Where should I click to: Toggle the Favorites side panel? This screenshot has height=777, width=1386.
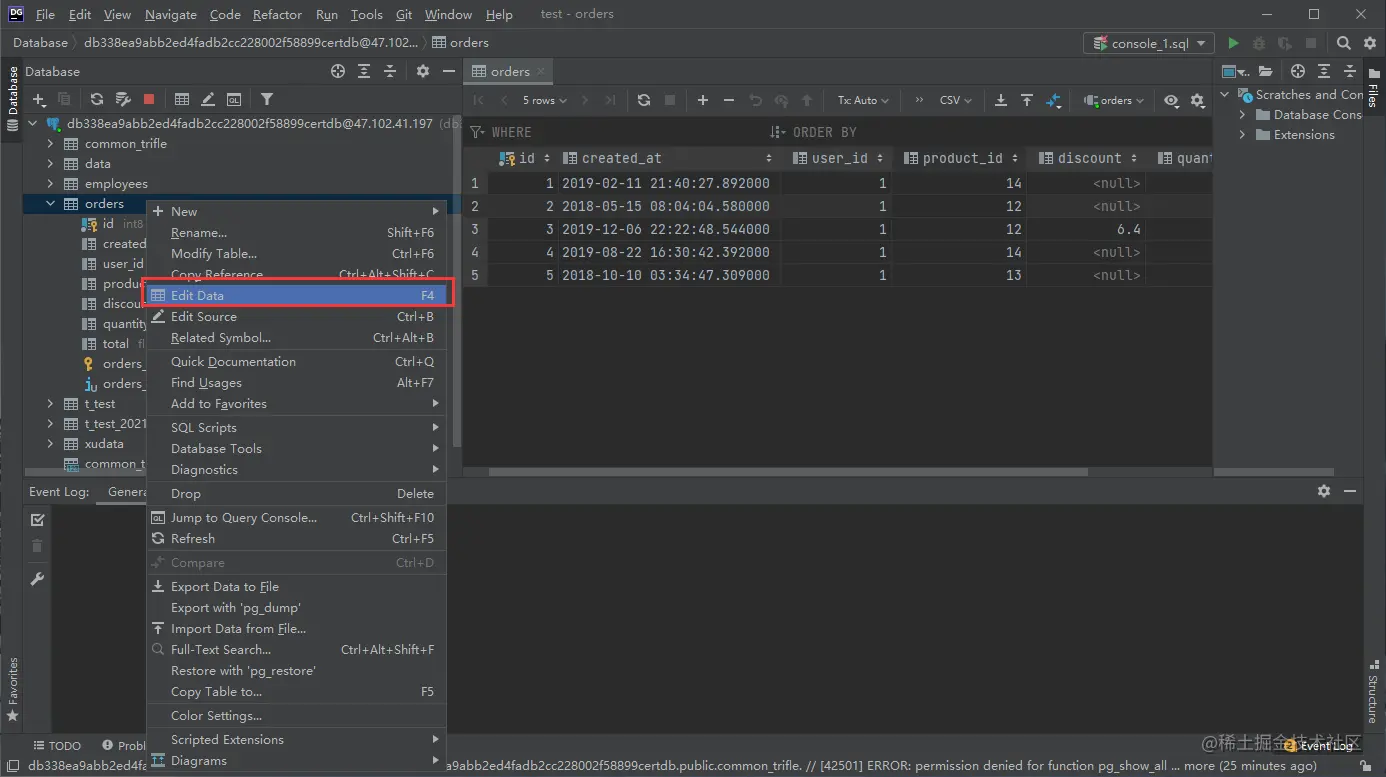click(x=13, y=690)
